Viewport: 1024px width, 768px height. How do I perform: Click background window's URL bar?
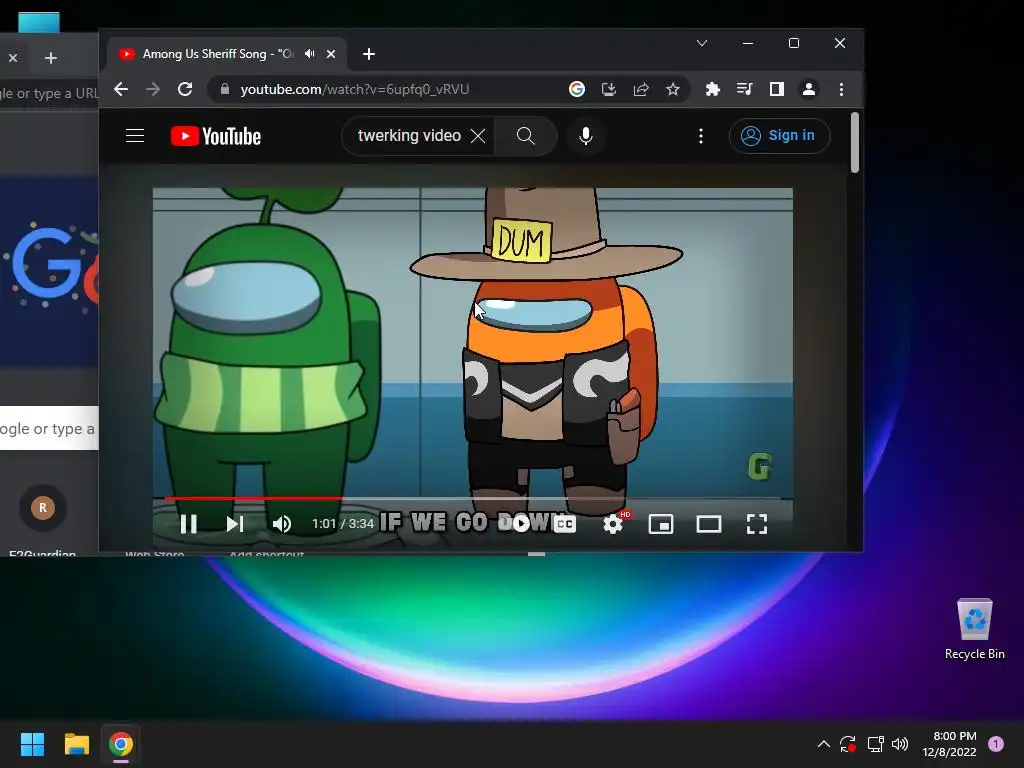(49, 93)
